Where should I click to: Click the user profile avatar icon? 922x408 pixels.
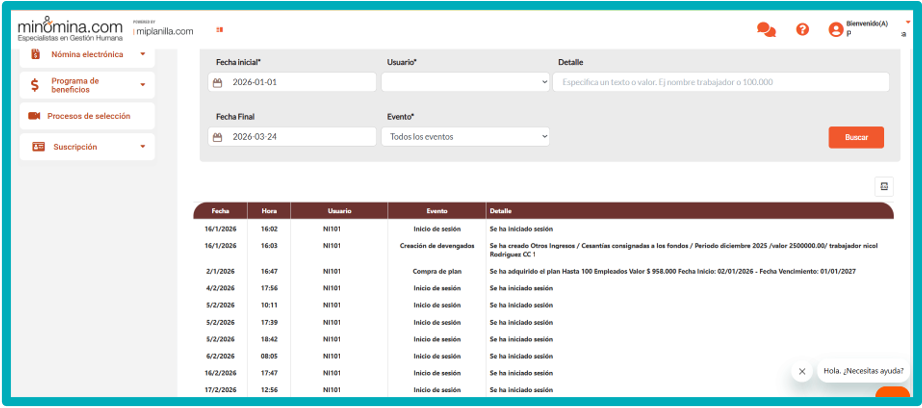pyautogui.click(x=835, y=30)
